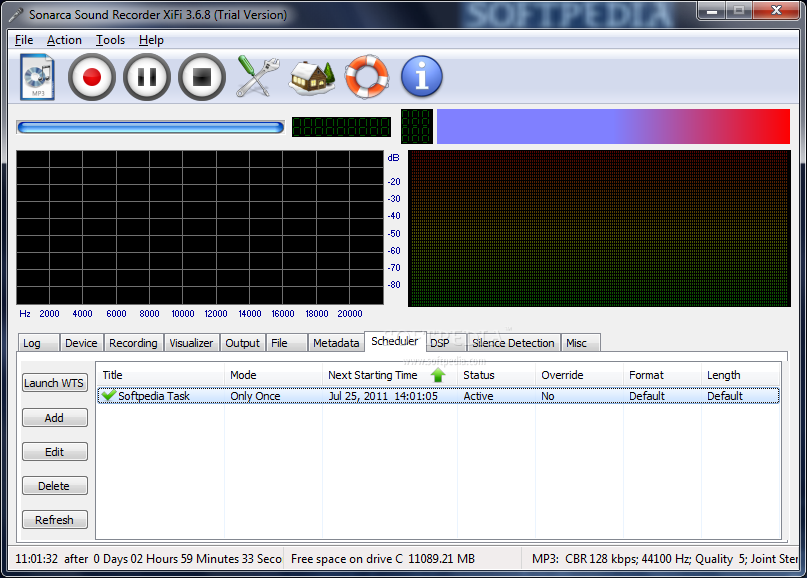Click the green checkmark of Softpedia Task

tap(108, 395)
